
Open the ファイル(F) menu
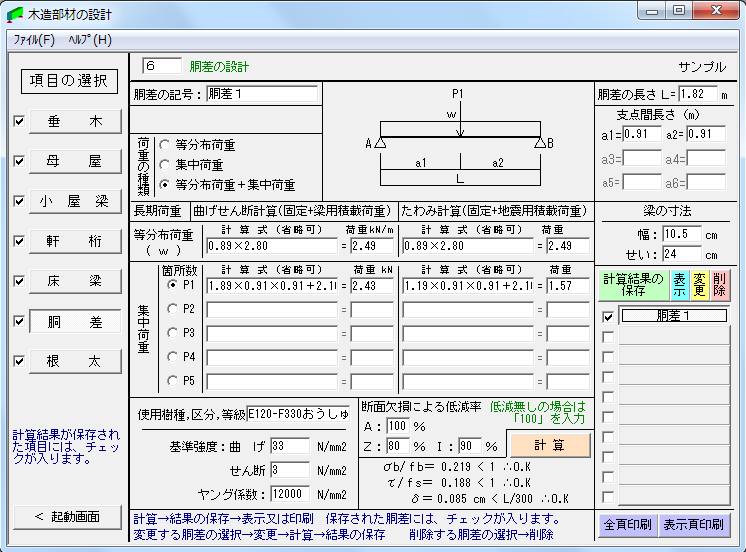[34, 40]
